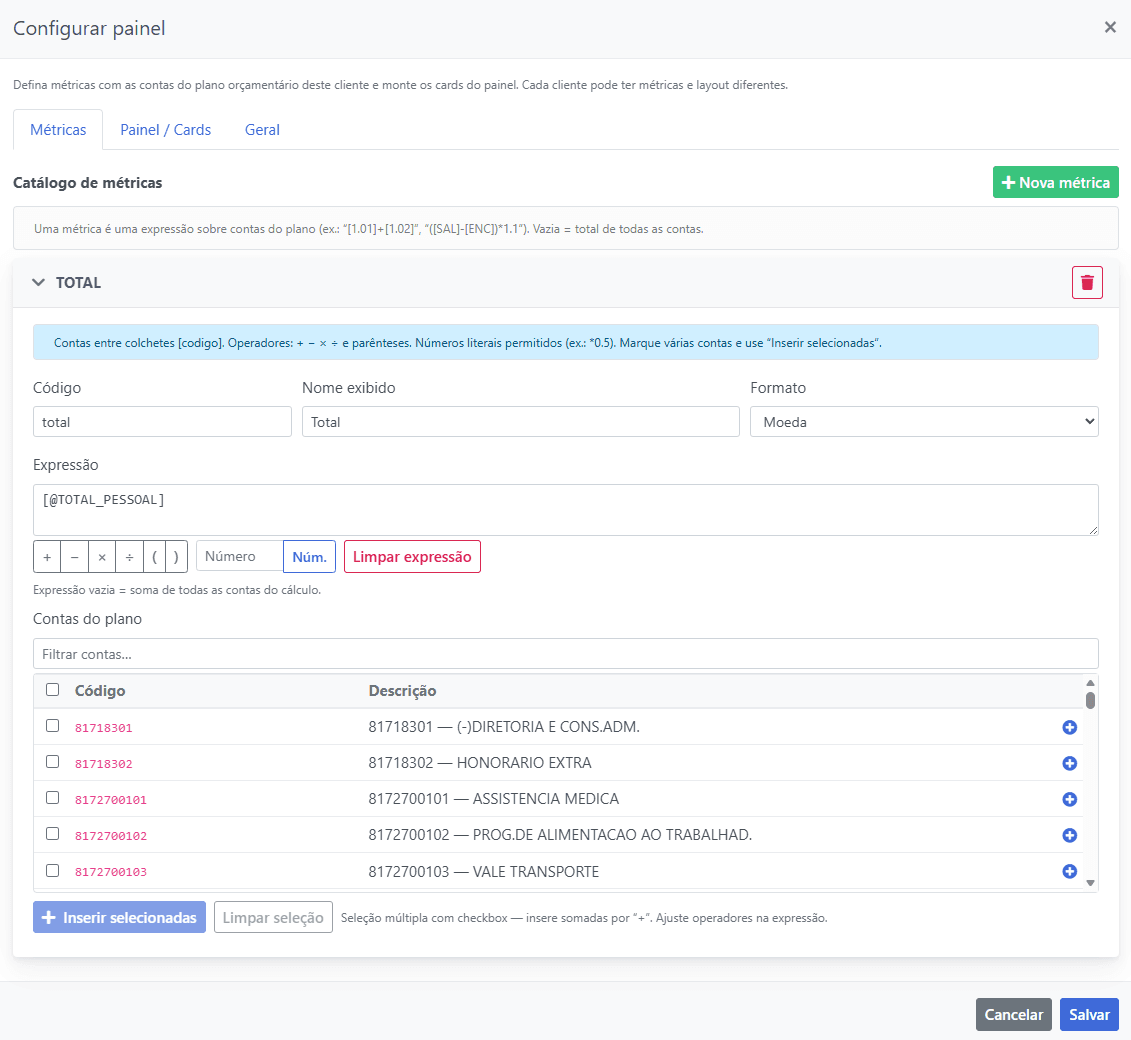This screenshot has width=1131, height=1040.
Task: Click the Descrição column header
Action: [402, 691]
